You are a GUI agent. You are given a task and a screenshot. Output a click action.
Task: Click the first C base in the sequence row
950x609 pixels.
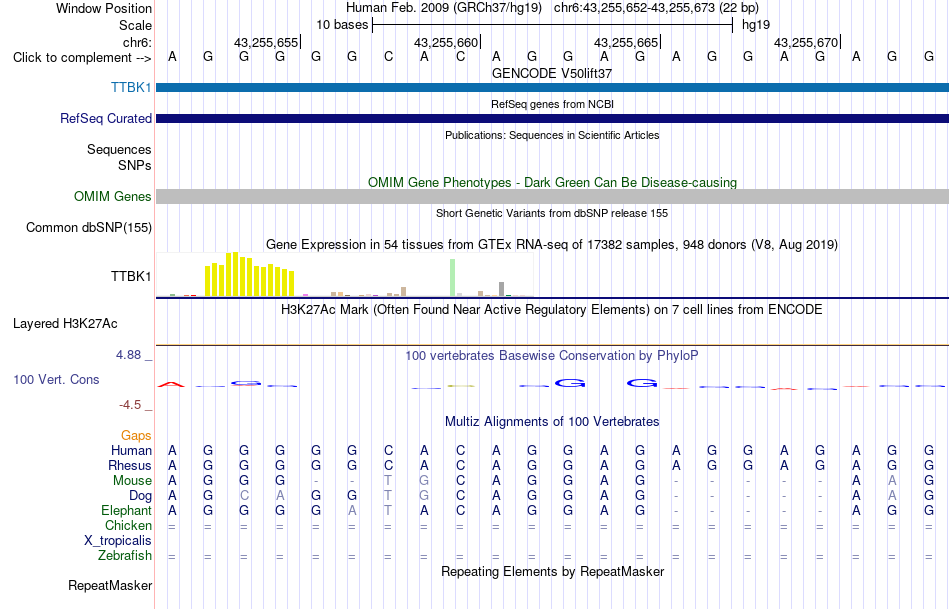click(x=388, y=57)
